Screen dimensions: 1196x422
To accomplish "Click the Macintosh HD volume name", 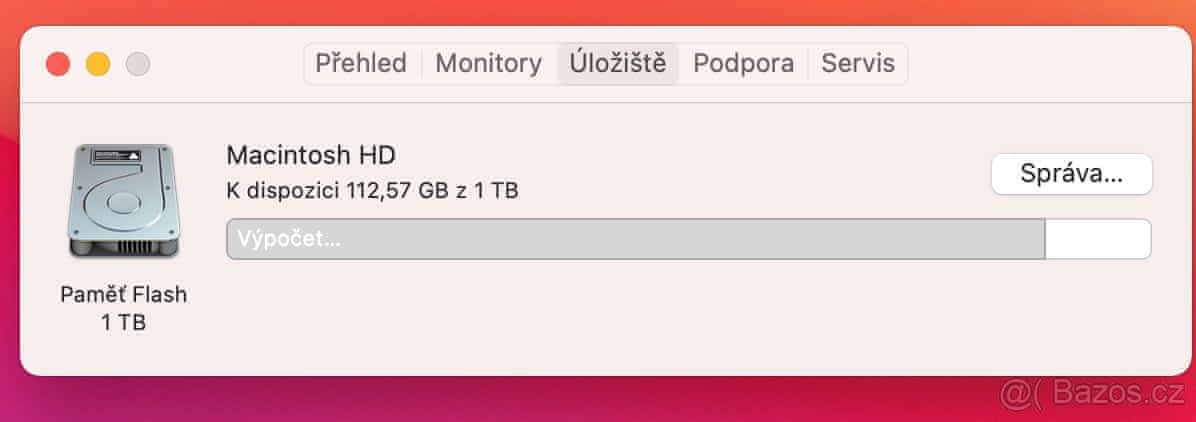I will pyautogui.click(x=311, y=155).
